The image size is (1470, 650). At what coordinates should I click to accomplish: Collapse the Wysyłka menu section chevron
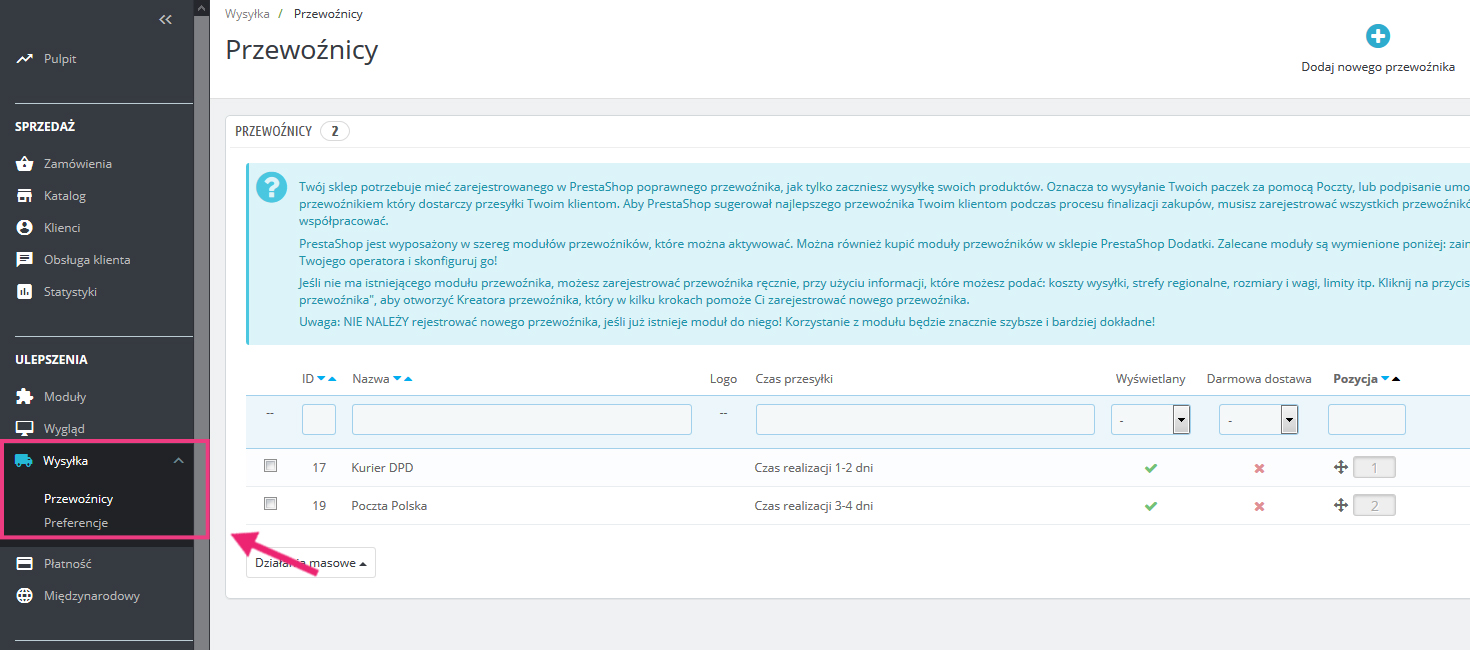coord(178,461)
